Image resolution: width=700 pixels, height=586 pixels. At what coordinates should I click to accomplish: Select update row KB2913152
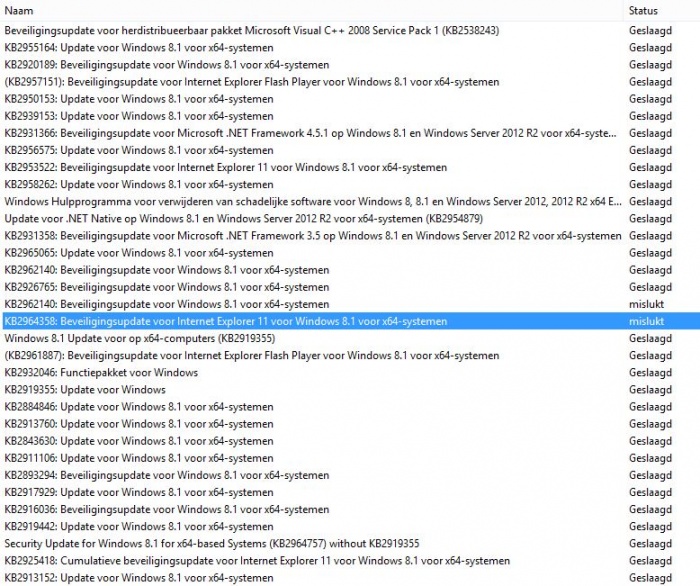click(350, 578)
